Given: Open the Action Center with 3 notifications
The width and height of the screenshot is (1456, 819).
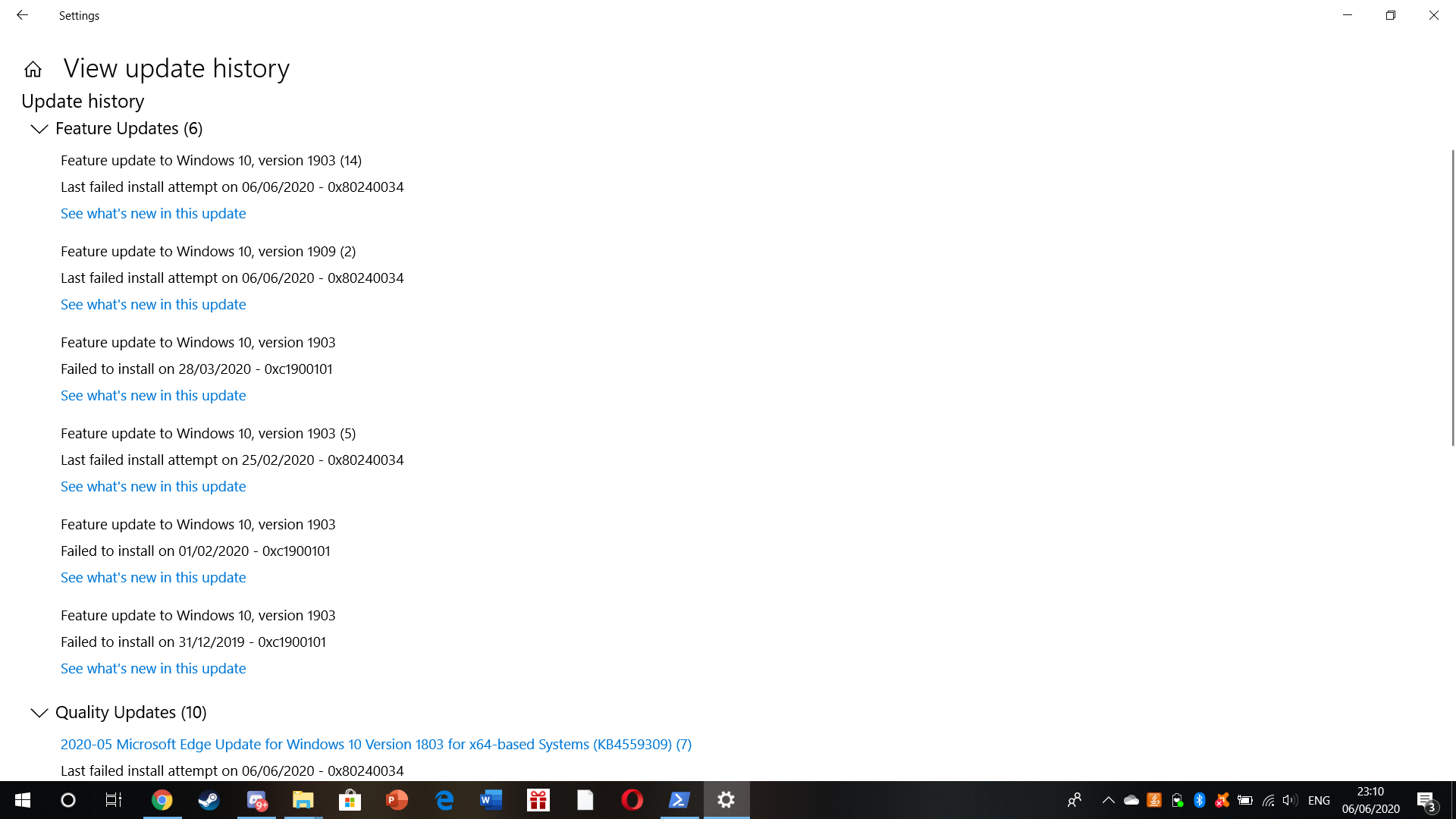Looking at the screenshot, I should click(x=1426, y=800).
